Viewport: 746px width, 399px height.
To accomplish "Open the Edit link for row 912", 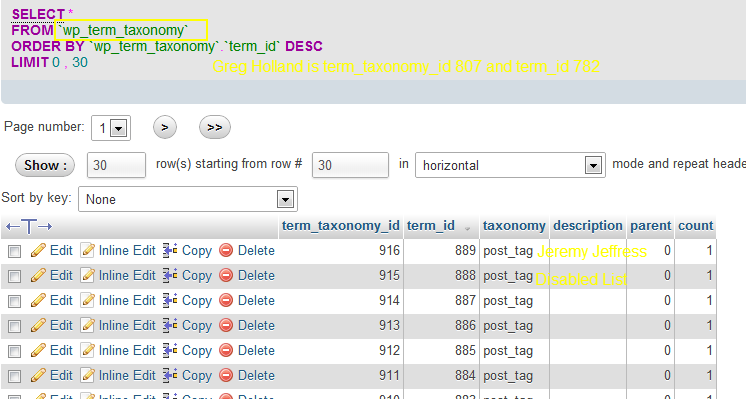I will 61,350.
